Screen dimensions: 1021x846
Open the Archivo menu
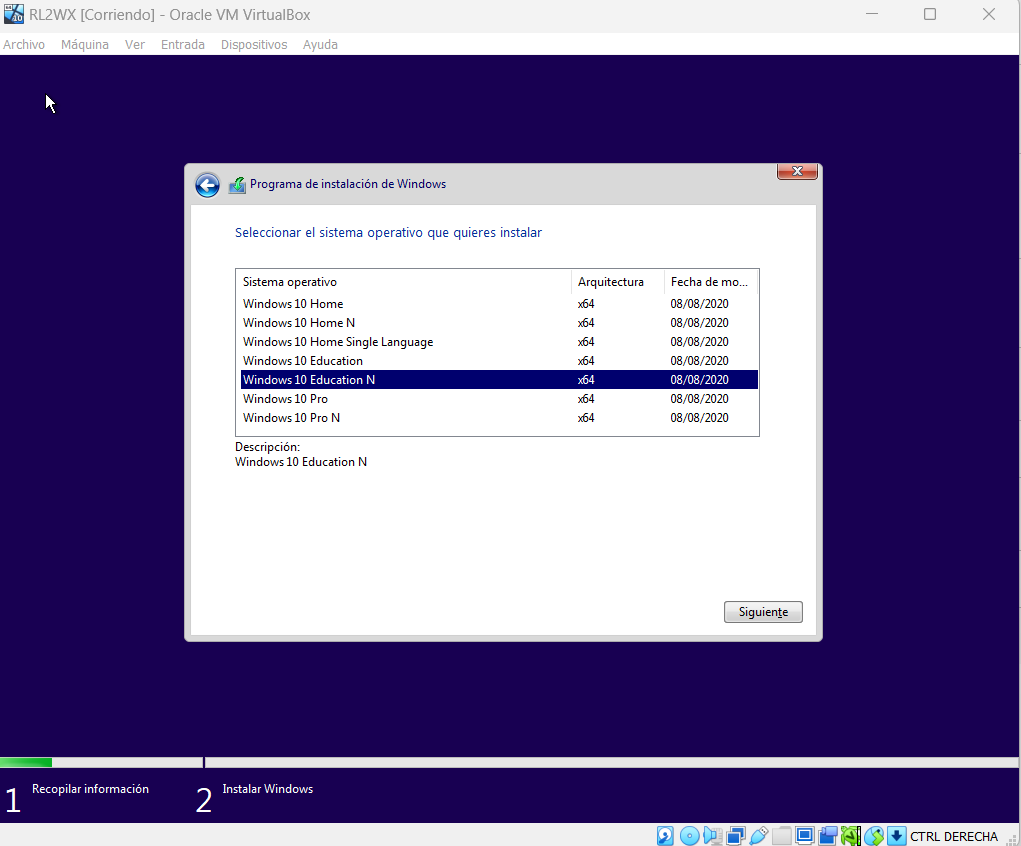click(x=24, y=45)
